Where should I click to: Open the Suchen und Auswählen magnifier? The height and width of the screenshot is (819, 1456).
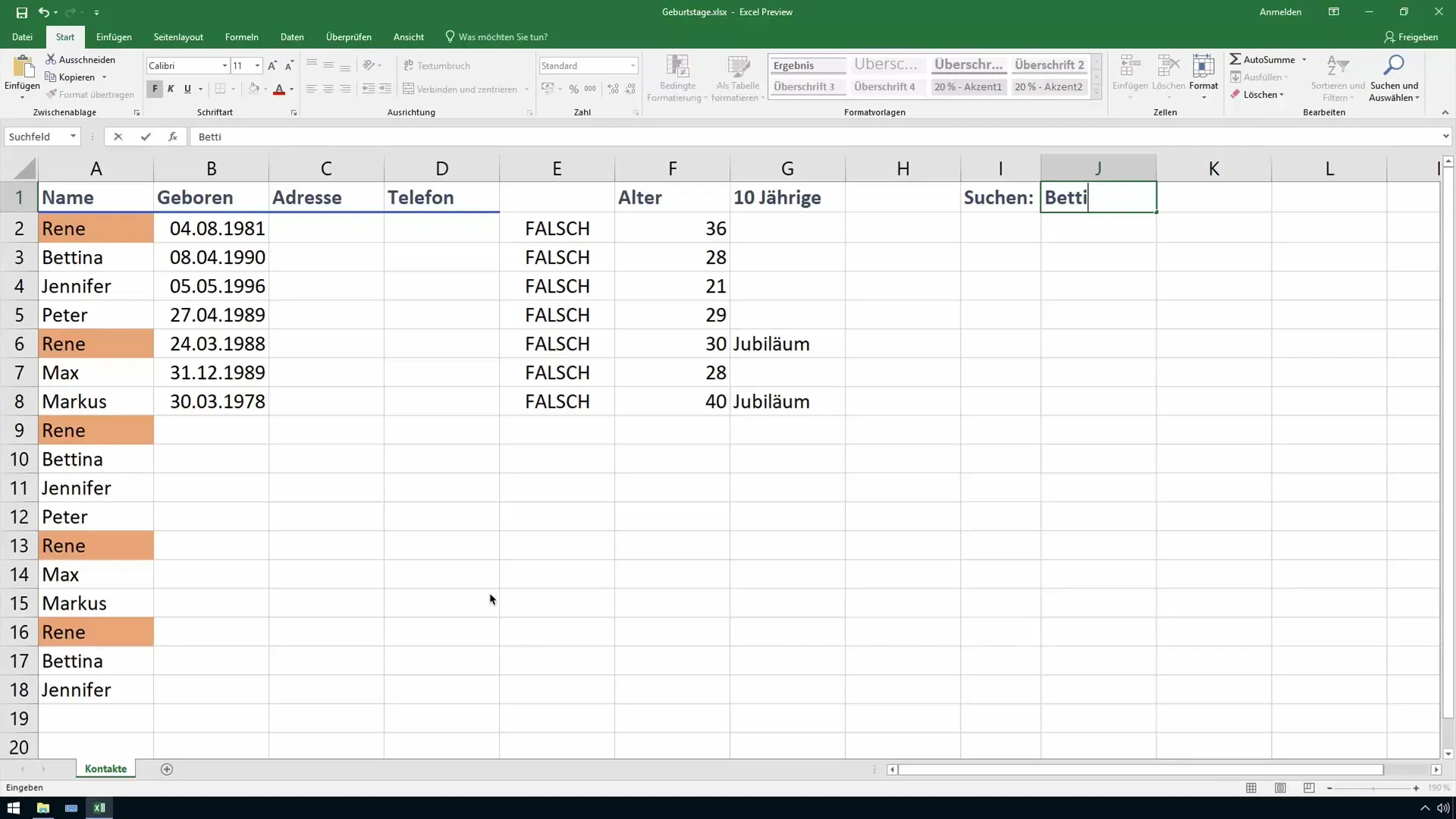pyautogui.click(x=1394, y=77)
